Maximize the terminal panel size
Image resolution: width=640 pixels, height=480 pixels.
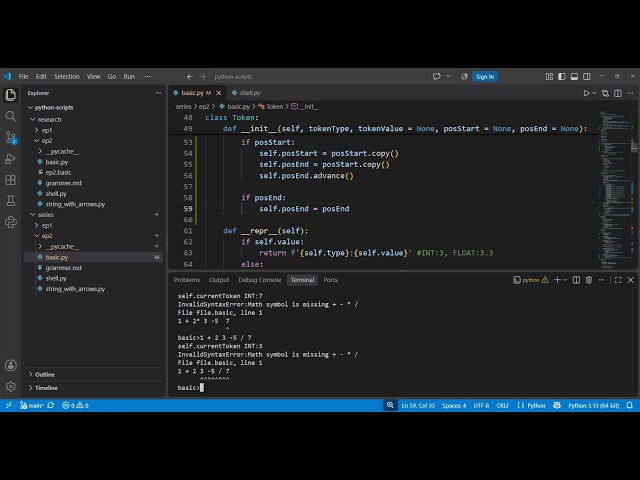coord(618,280)
